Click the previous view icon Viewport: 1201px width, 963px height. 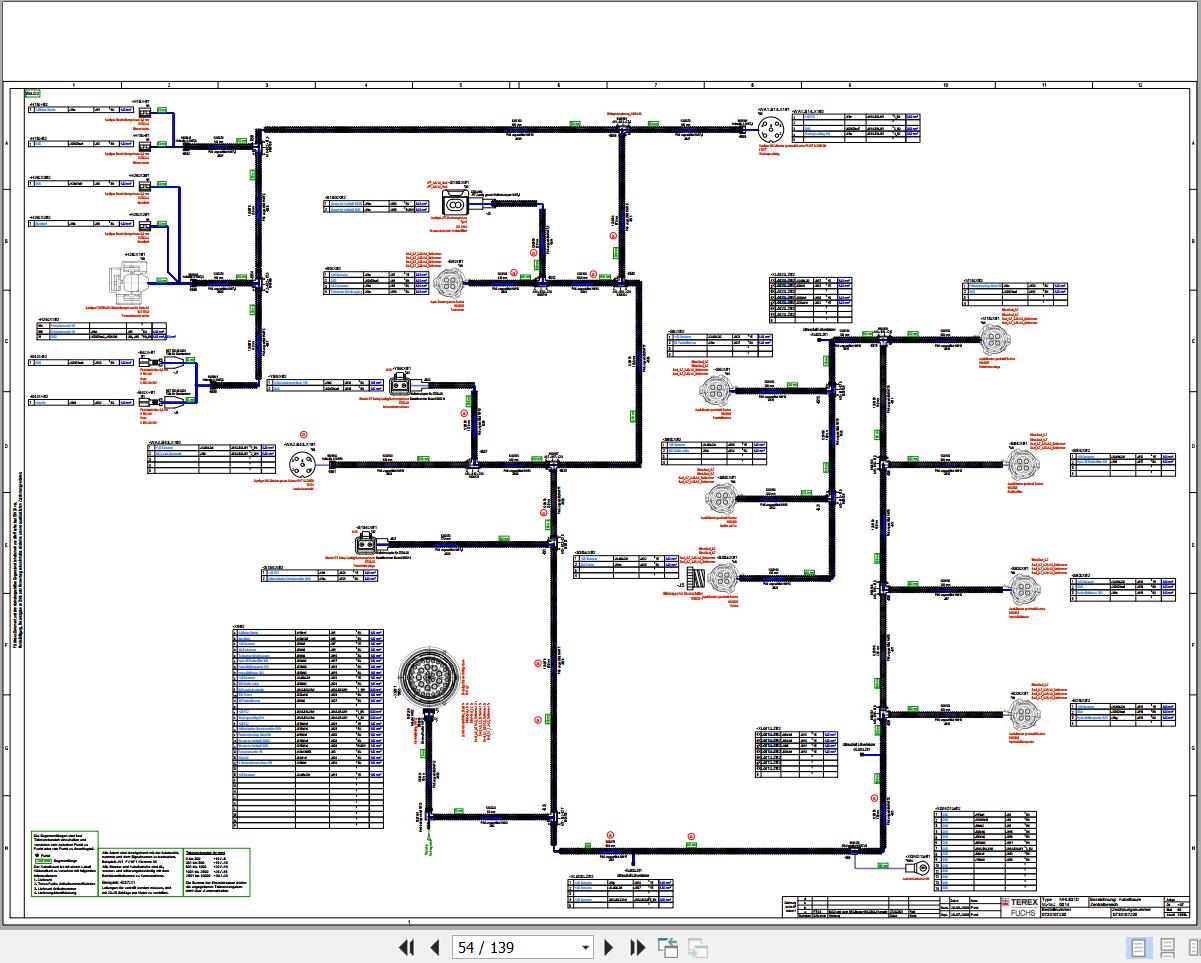[x=667, y=947]
